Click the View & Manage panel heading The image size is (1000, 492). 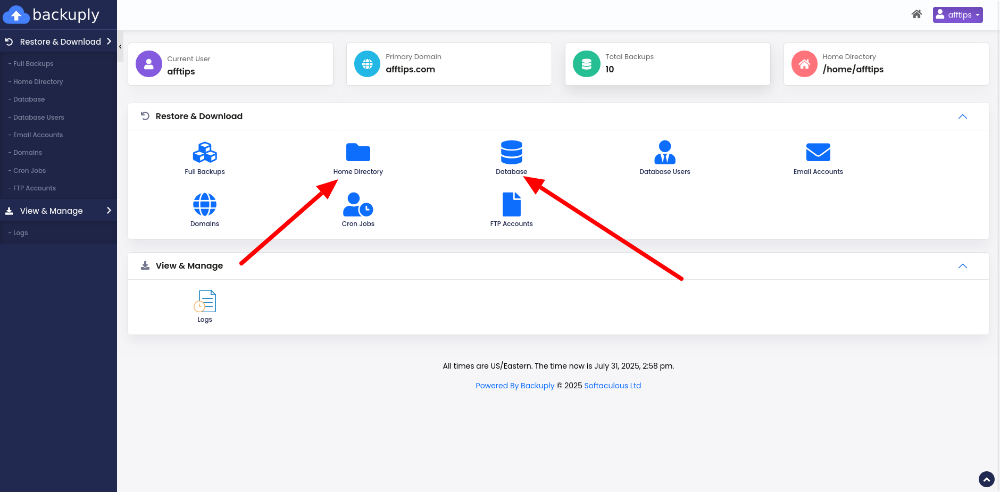(189, 265)
